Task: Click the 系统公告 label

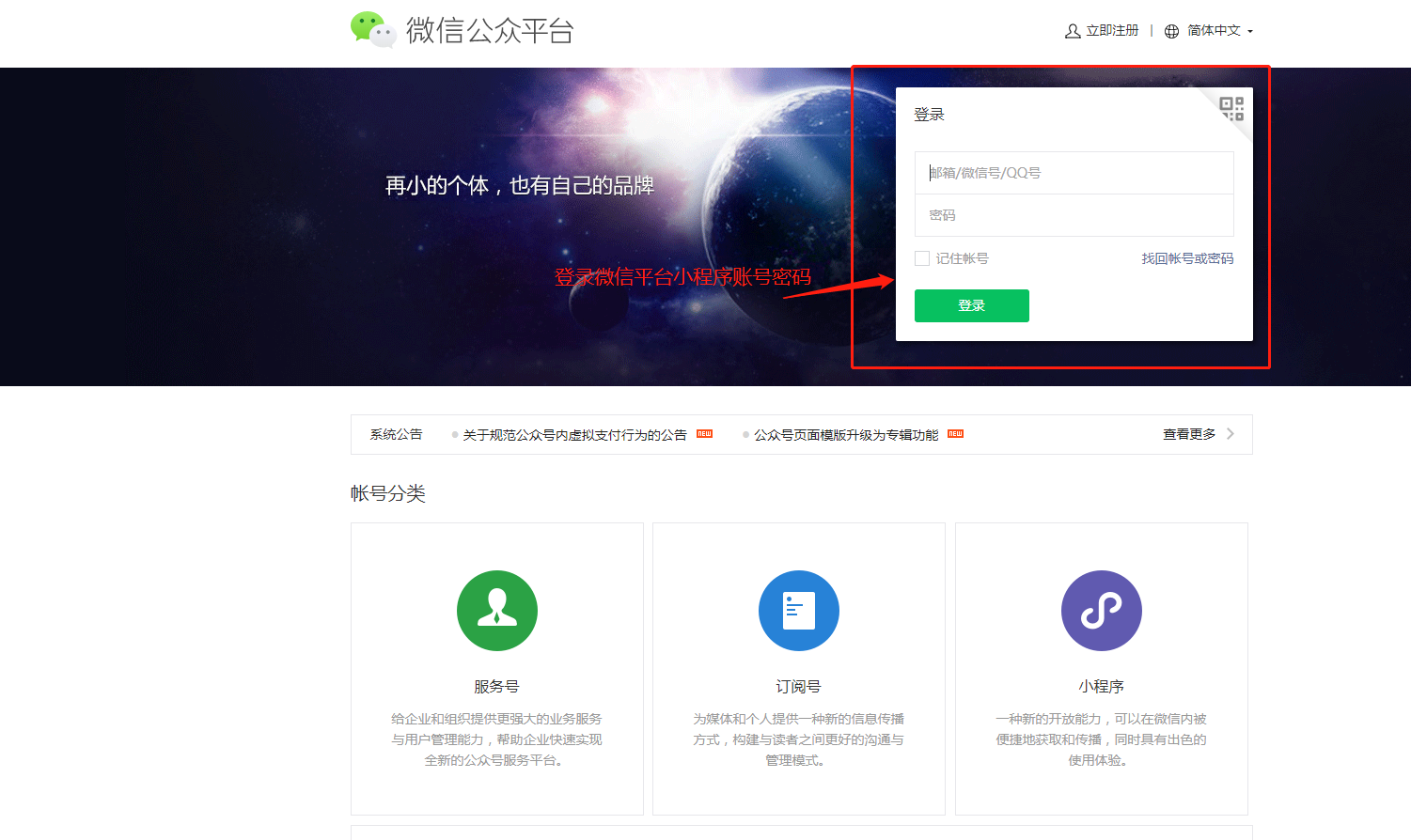Action: pos(396,435)
